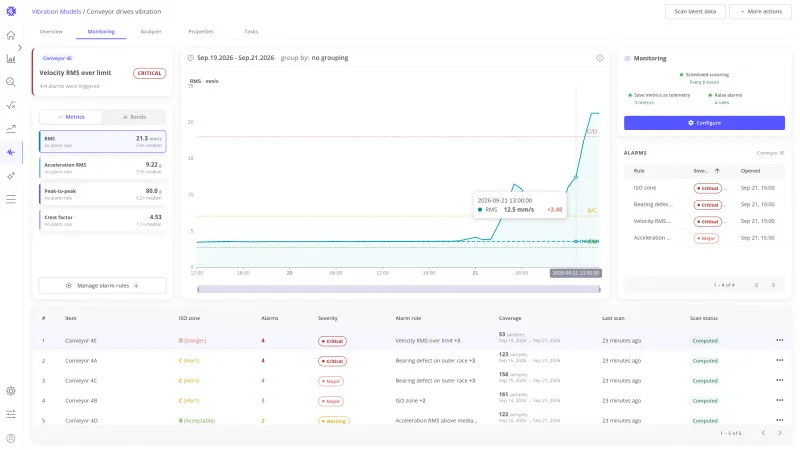Open ISO zone alarm row
The height and width of the screenshot is (450, 800).
click(x=704, y=188)
